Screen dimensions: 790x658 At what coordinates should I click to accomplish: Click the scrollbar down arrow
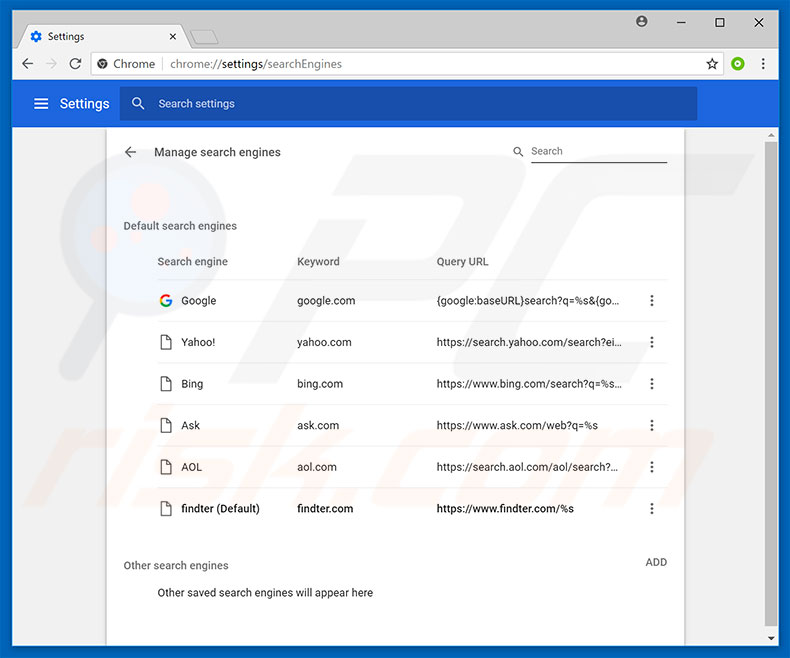(771, 638)
